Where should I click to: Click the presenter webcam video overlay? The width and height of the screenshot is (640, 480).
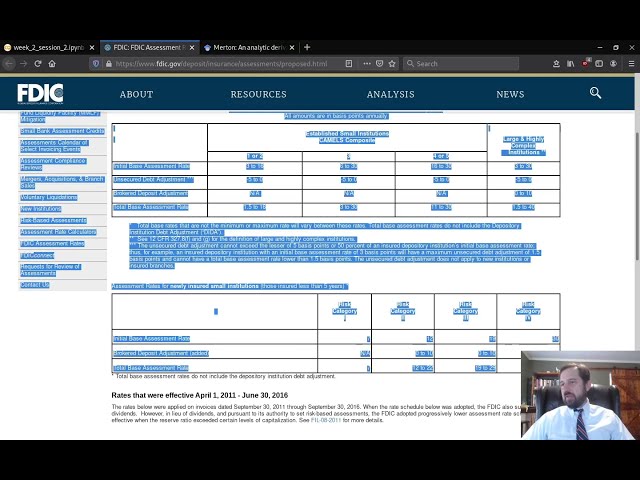point(580,395)
